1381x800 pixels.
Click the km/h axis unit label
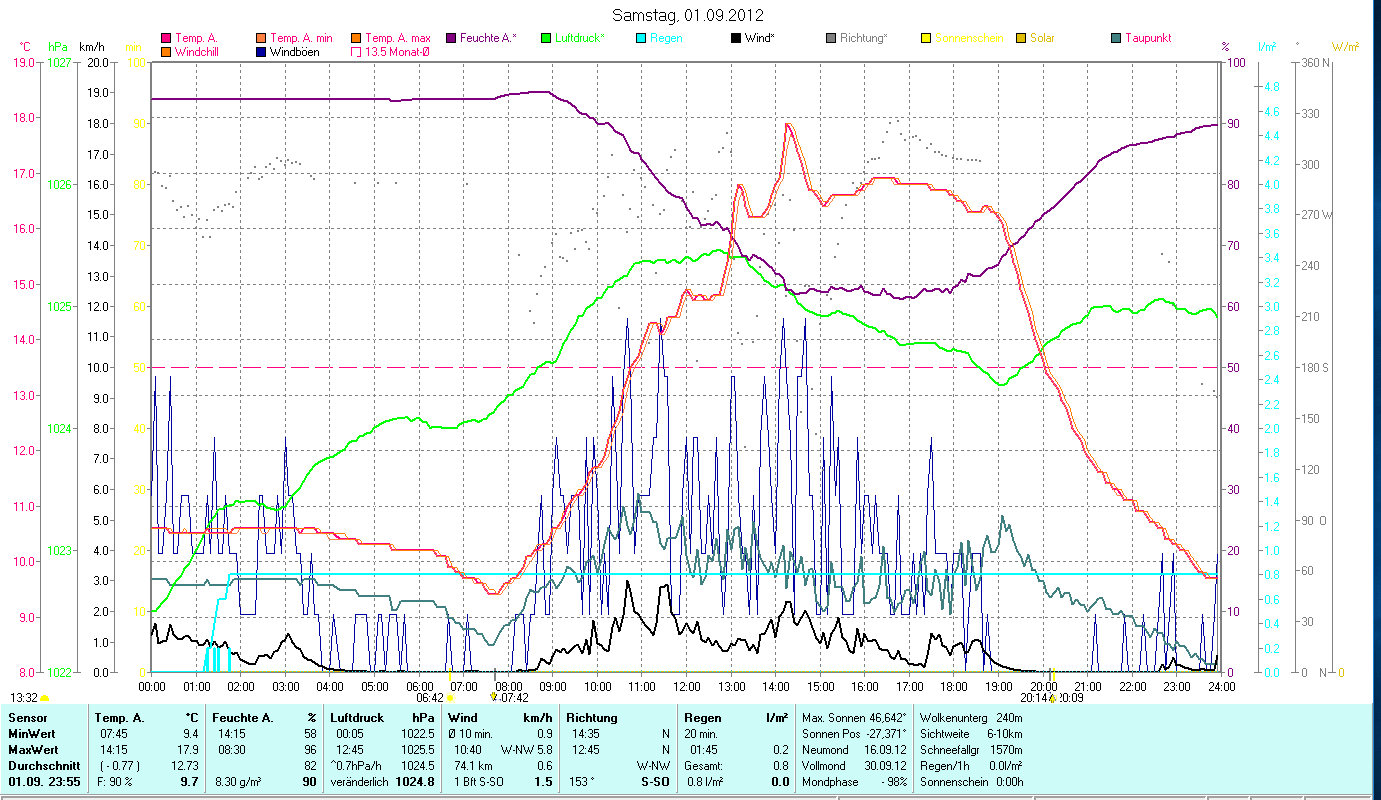91,47
